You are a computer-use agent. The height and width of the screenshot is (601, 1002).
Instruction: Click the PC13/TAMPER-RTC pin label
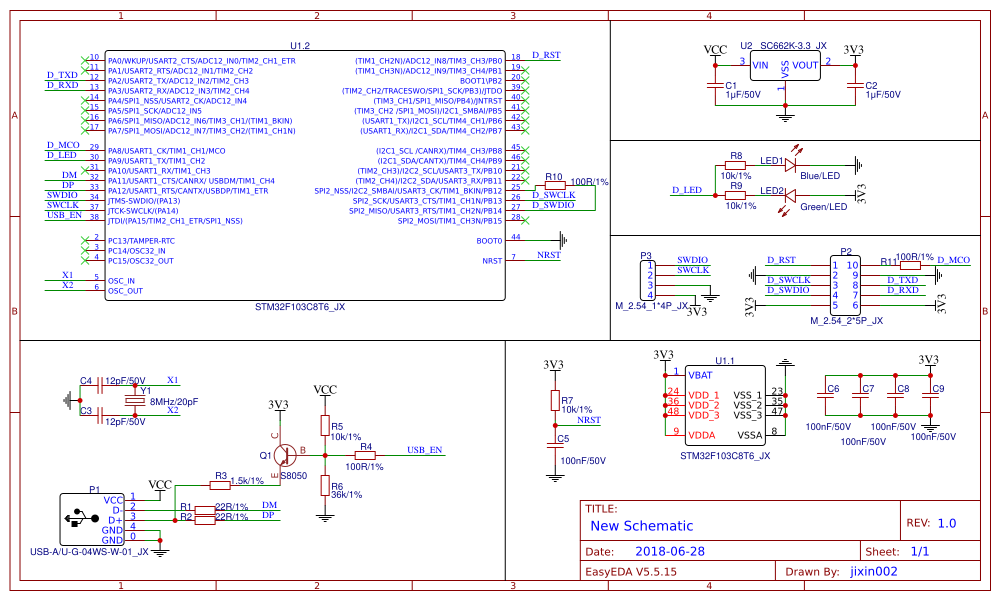pyautogui.click(x=141, y=241)
